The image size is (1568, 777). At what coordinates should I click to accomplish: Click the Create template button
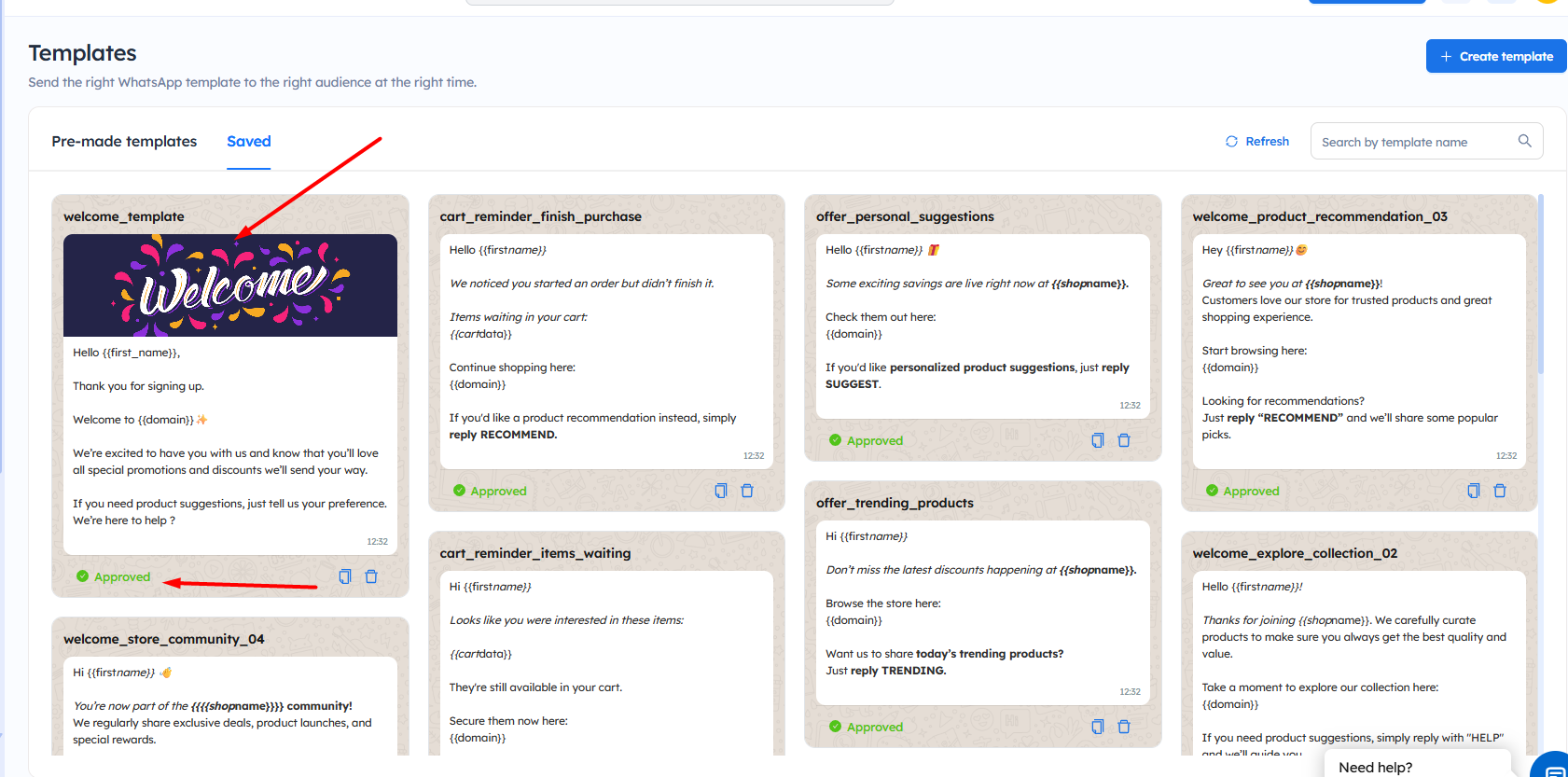pos(1496,56)
